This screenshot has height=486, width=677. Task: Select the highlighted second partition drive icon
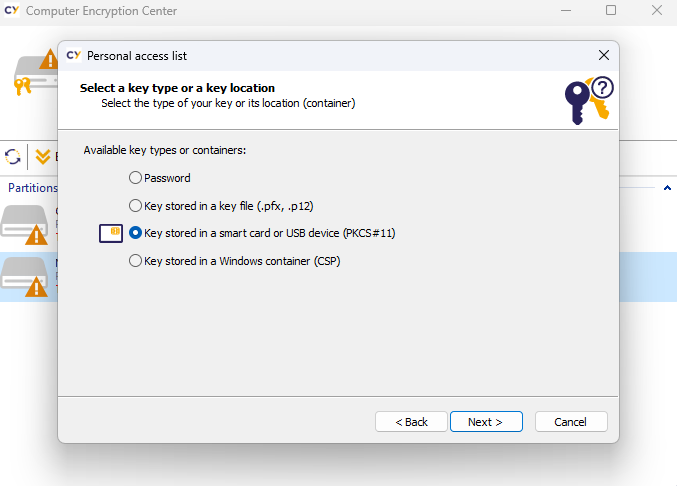25,275
